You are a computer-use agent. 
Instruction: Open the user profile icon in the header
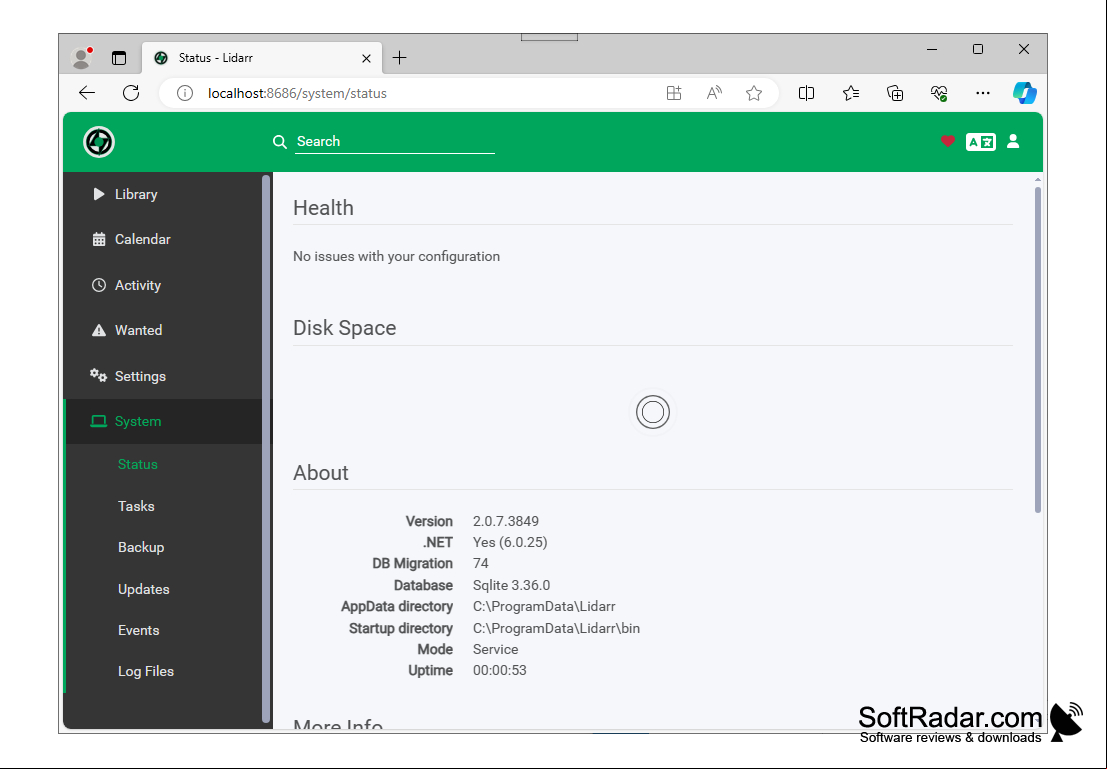click(1013, 141)
